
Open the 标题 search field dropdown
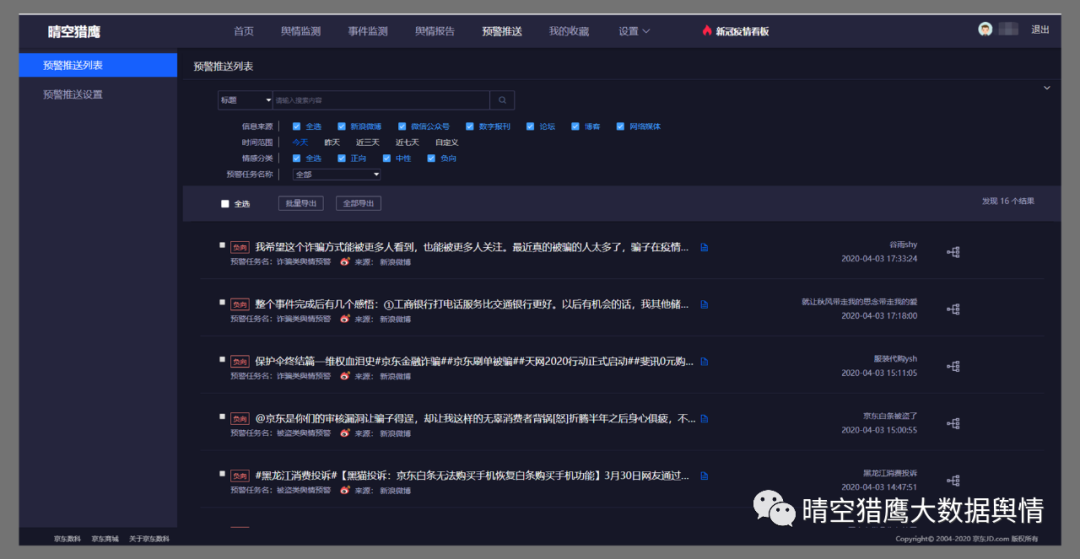[245, 101]
